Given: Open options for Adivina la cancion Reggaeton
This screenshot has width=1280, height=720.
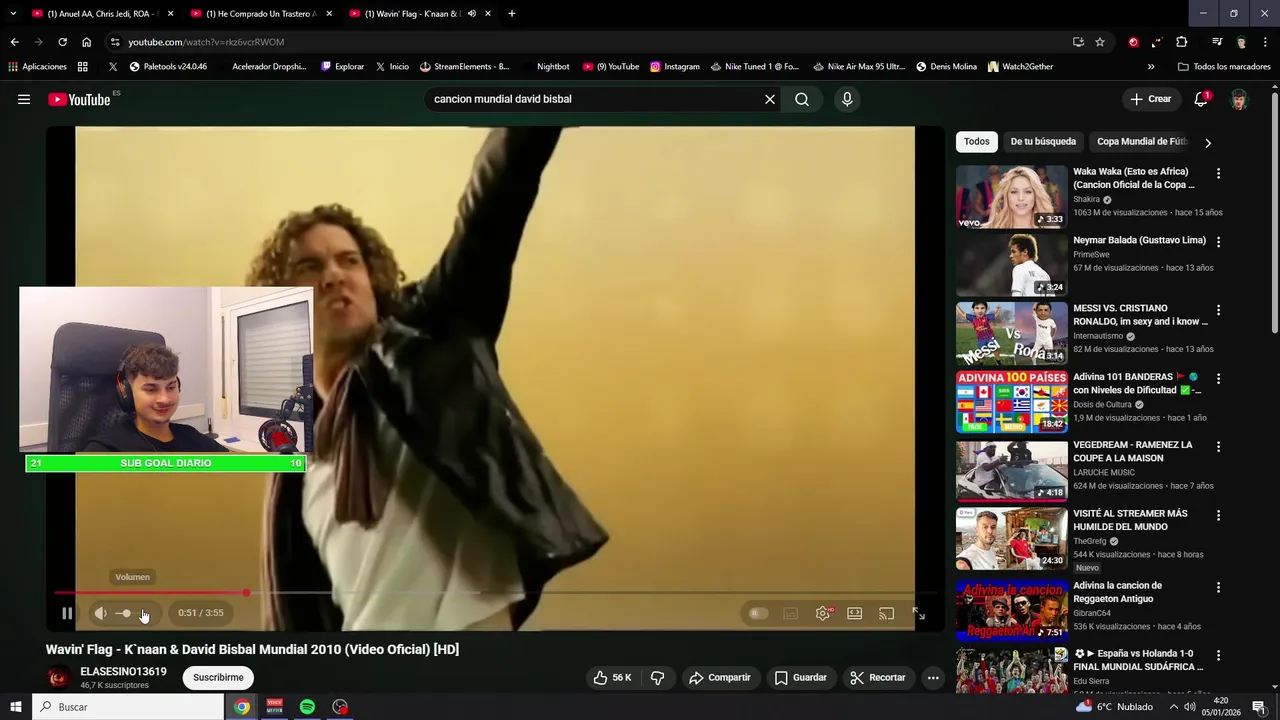Looking at the screenshot, I should pos(1218,587).
